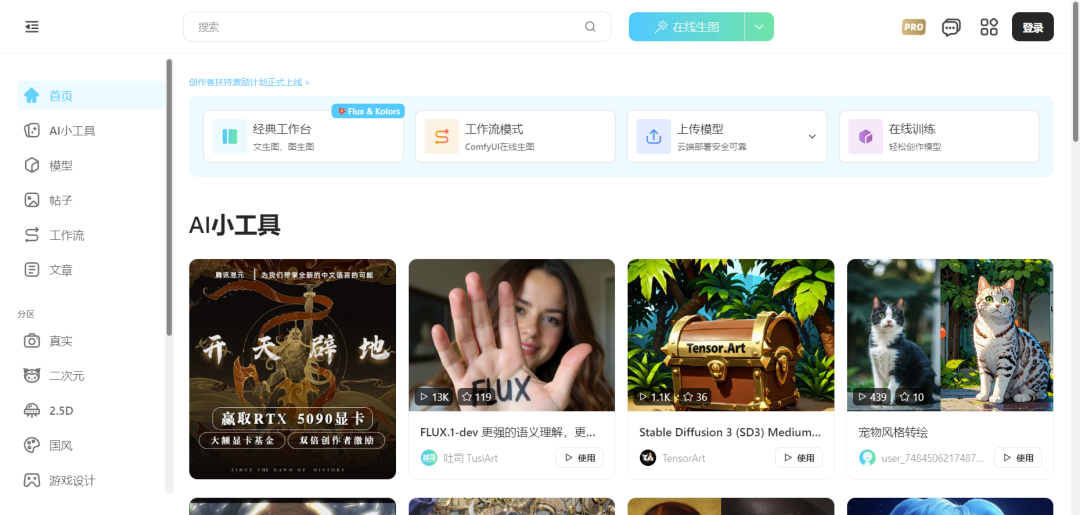Open the cats 宠物风格转绘 thumbnail
The height and width of the screenshot is (515, 1080).
click(x=950, y=335)
